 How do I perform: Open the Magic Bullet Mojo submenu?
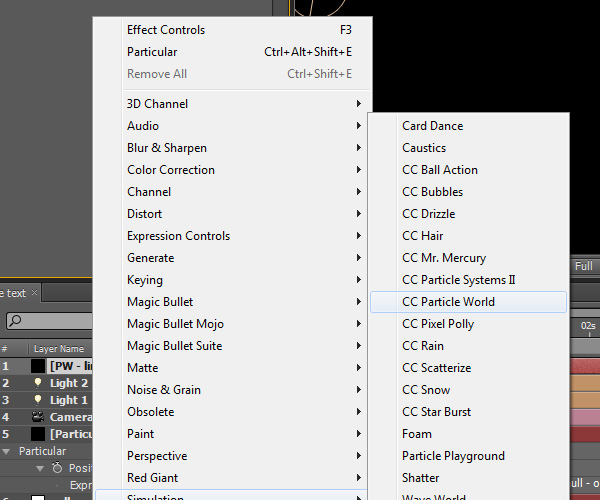pos(233,324)
